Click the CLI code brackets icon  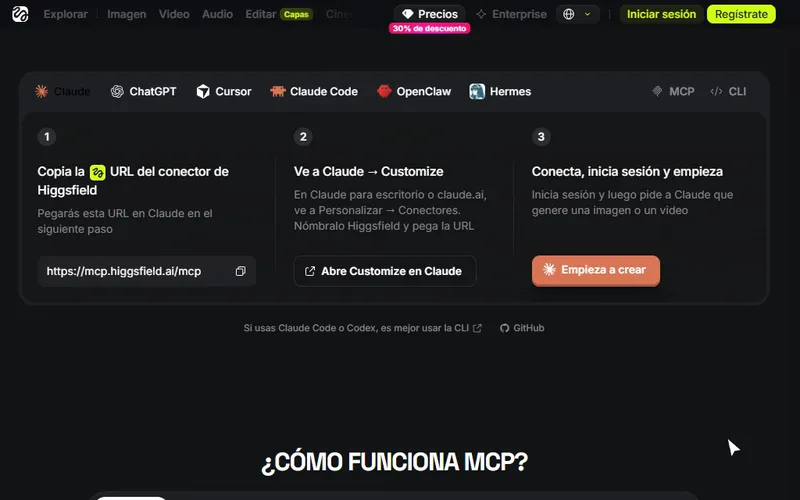[x=716, y=91]
